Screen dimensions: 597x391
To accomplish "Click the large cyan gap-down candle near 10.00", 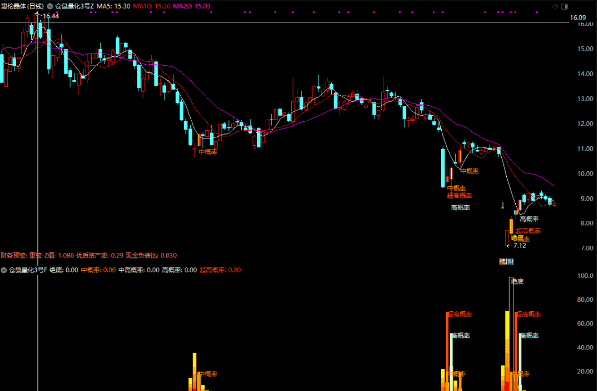I will [443, 168].
